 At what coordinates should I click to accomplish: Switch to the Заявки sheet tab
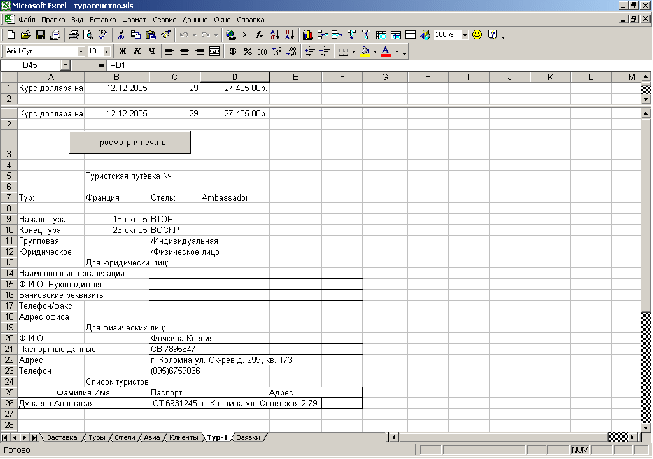248,438
